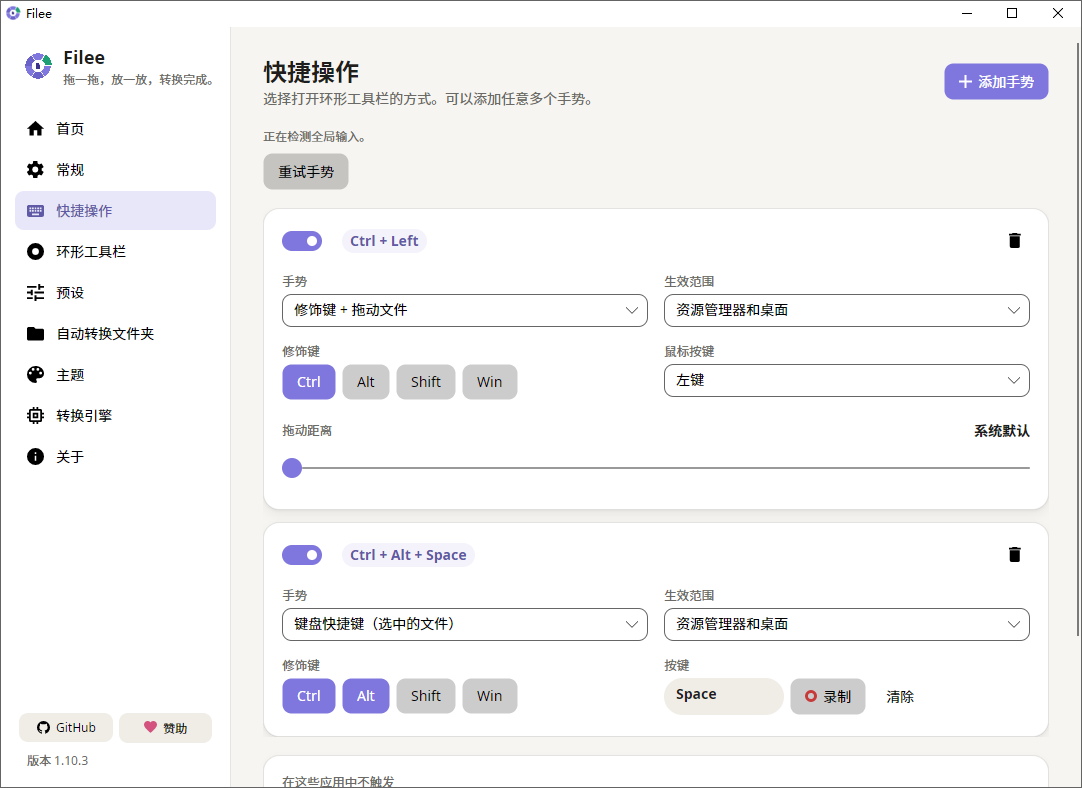Open 生效范围 dropdown in Ctrl + Left card
This screenshot has height=788, width=1082.
pyautogui.click(x=847, y=311)
